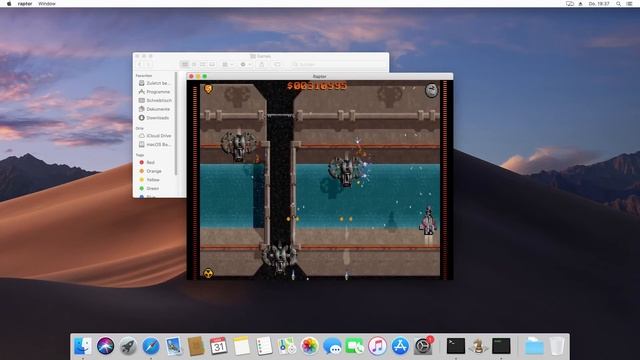Open Photos colorful flower icon
The width and height of the screenshot is (640, 360).
309,346
